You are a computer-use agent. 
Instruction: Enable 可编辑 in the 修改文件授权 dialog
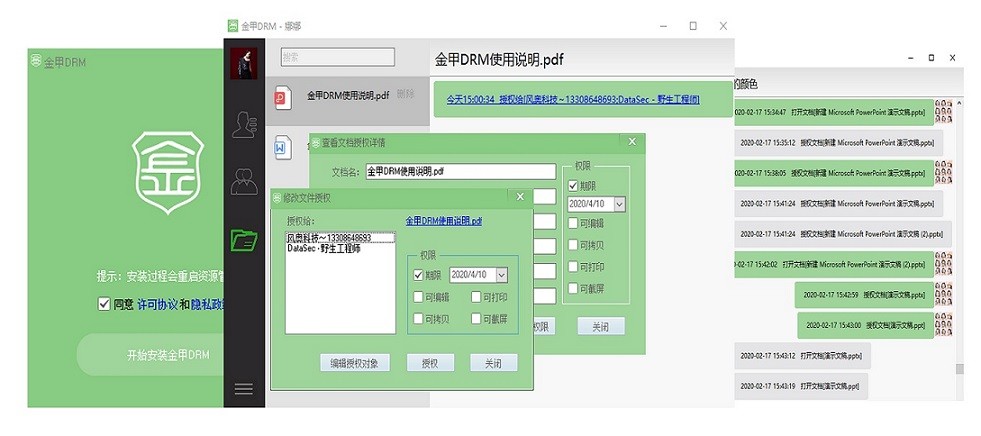(418, 297)
